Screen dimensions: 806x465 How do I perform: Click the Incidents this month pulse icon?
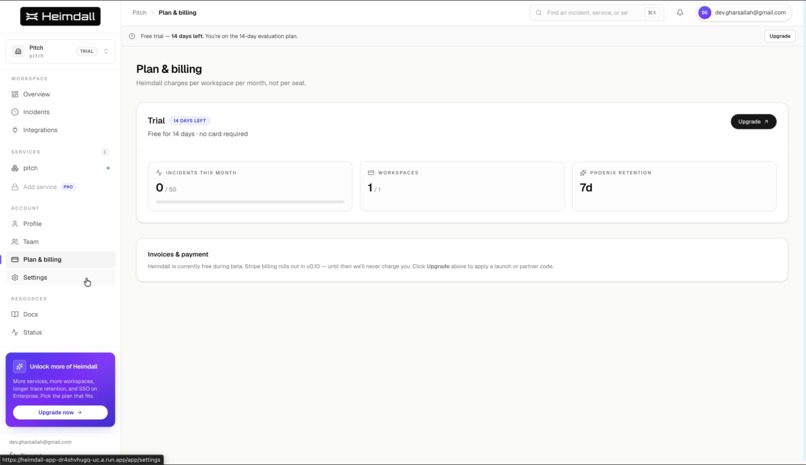[159, 173]
